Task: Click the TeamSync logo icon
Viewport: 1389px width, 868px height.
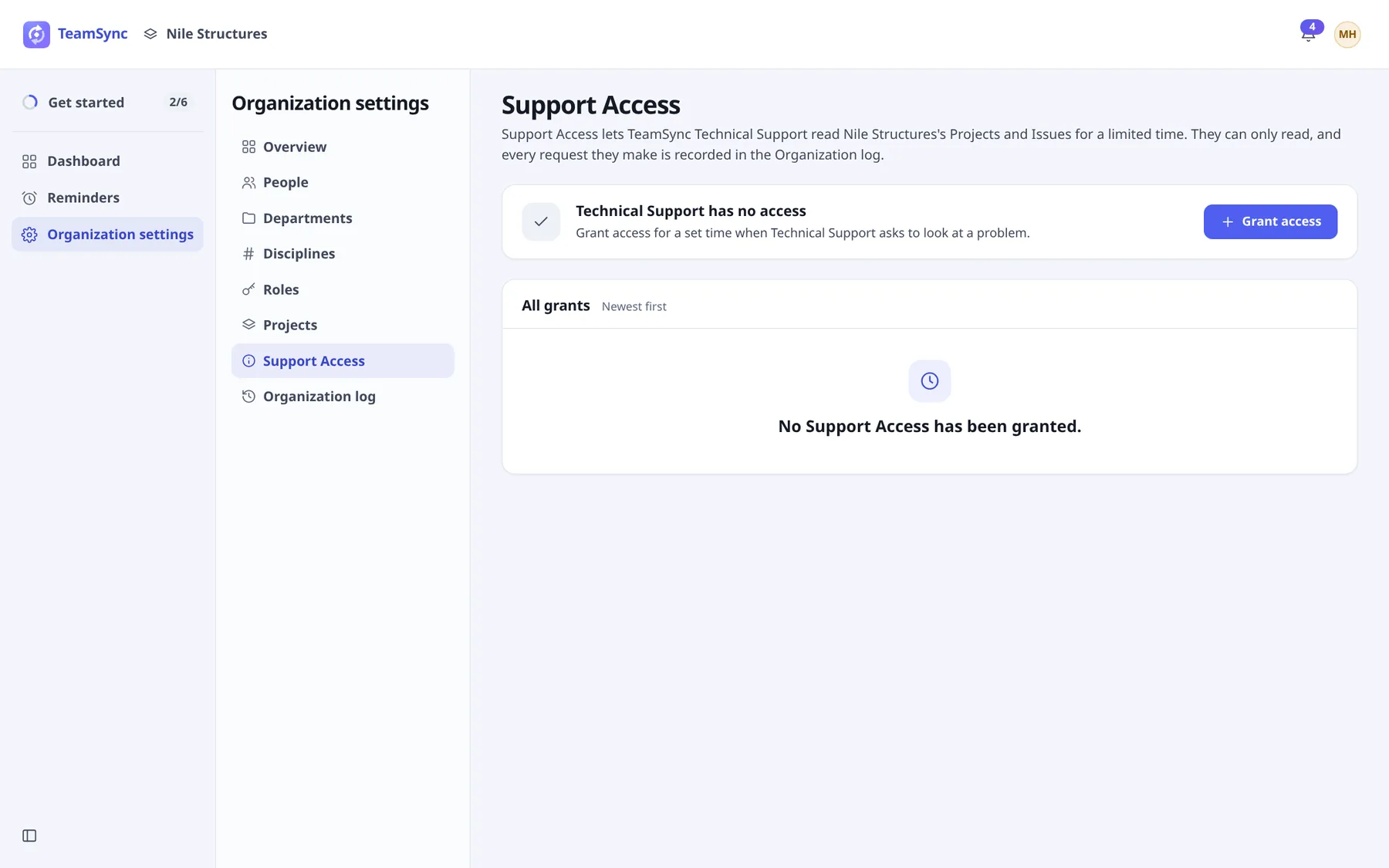Action: coord(36,34)
